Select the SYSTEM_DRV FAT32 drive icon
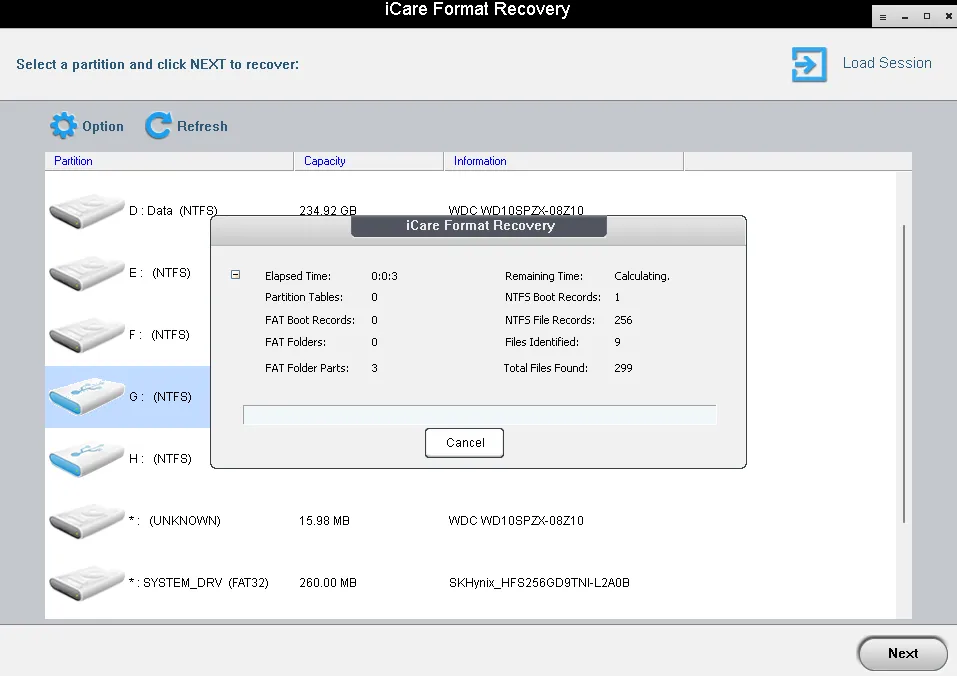Image resolution: width=957 pixels, height=676 pixels. point(86,583)
